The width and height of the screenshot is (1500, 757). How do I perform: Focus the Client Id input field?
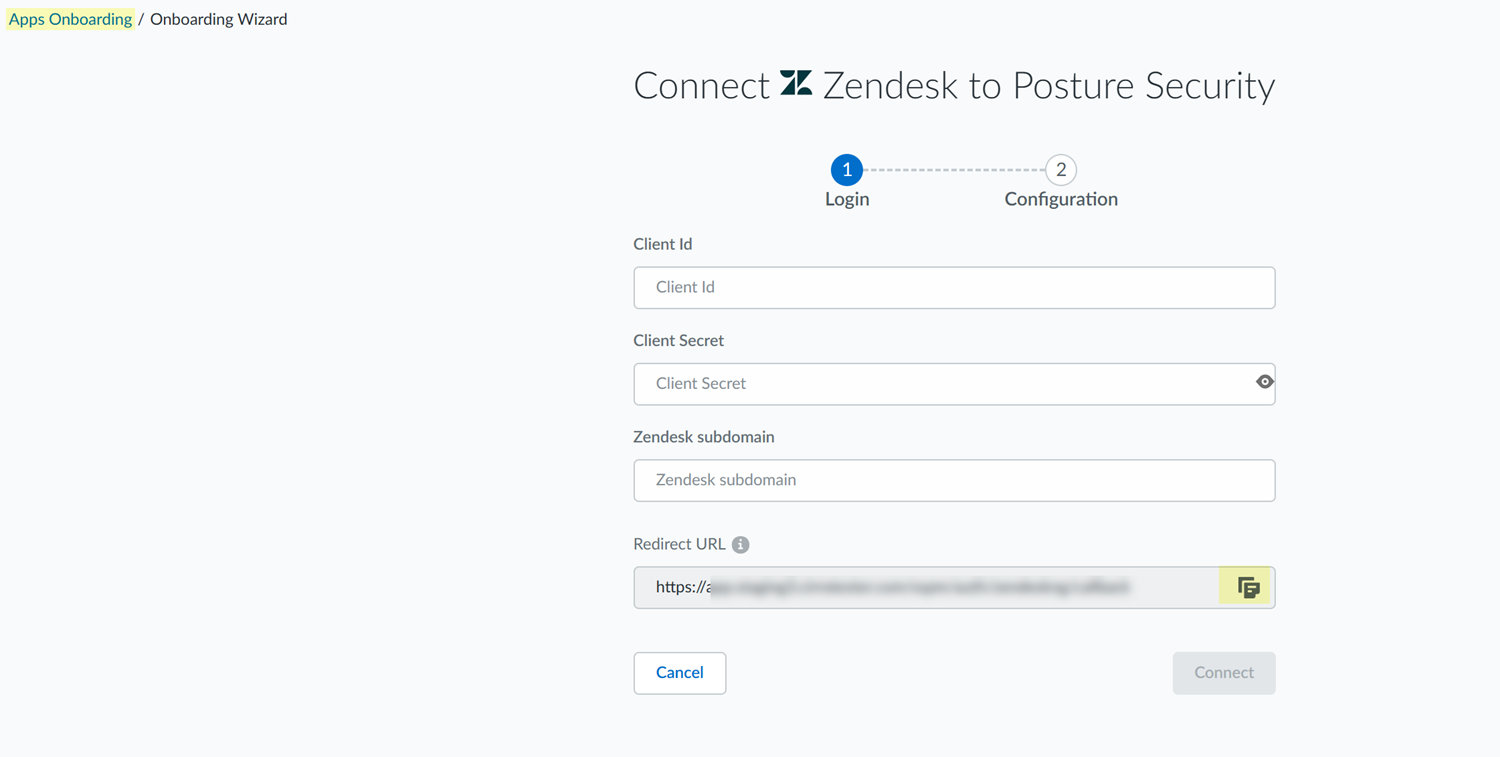[954, 288]
